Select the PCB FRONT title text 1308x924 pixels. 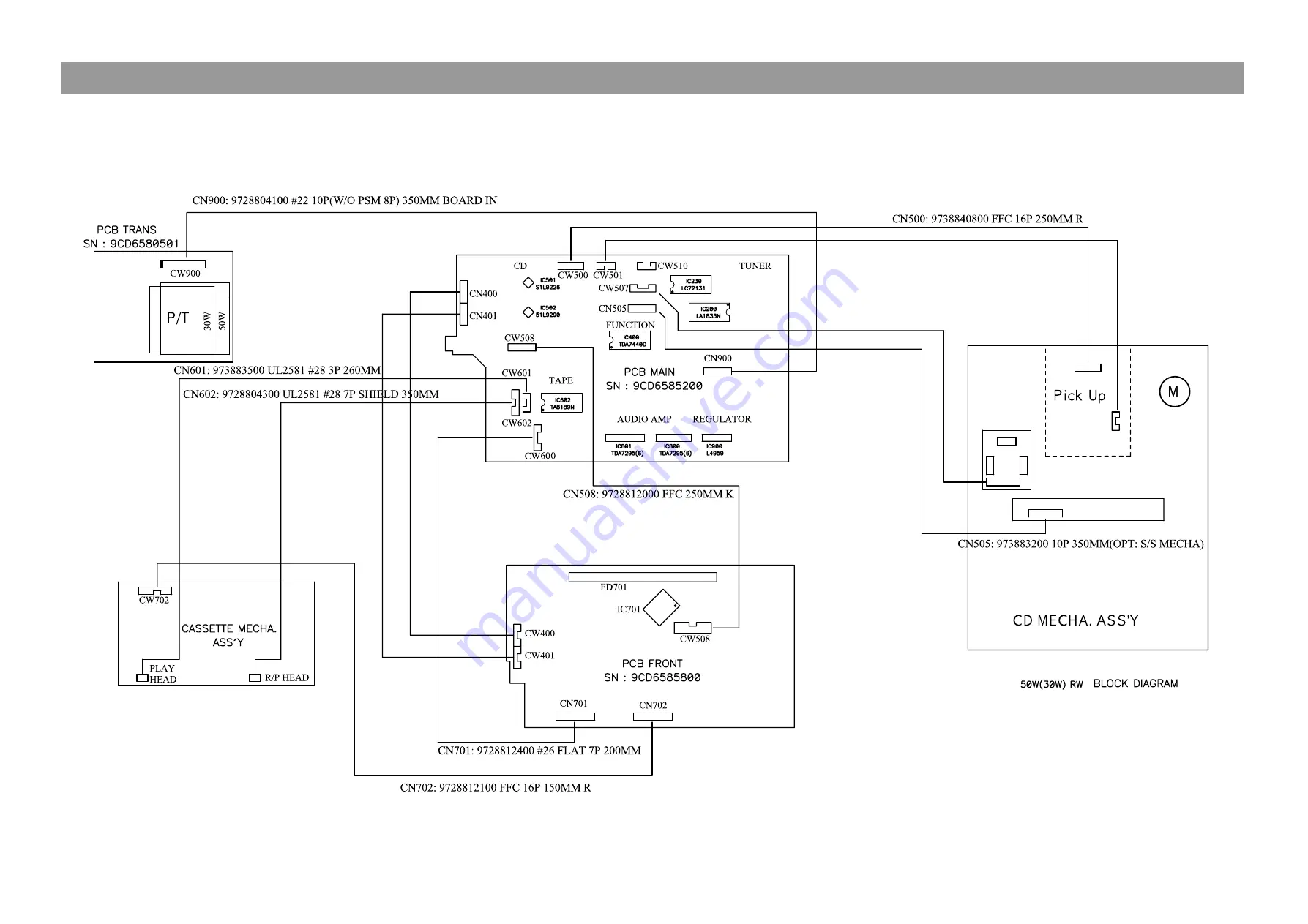652,664
